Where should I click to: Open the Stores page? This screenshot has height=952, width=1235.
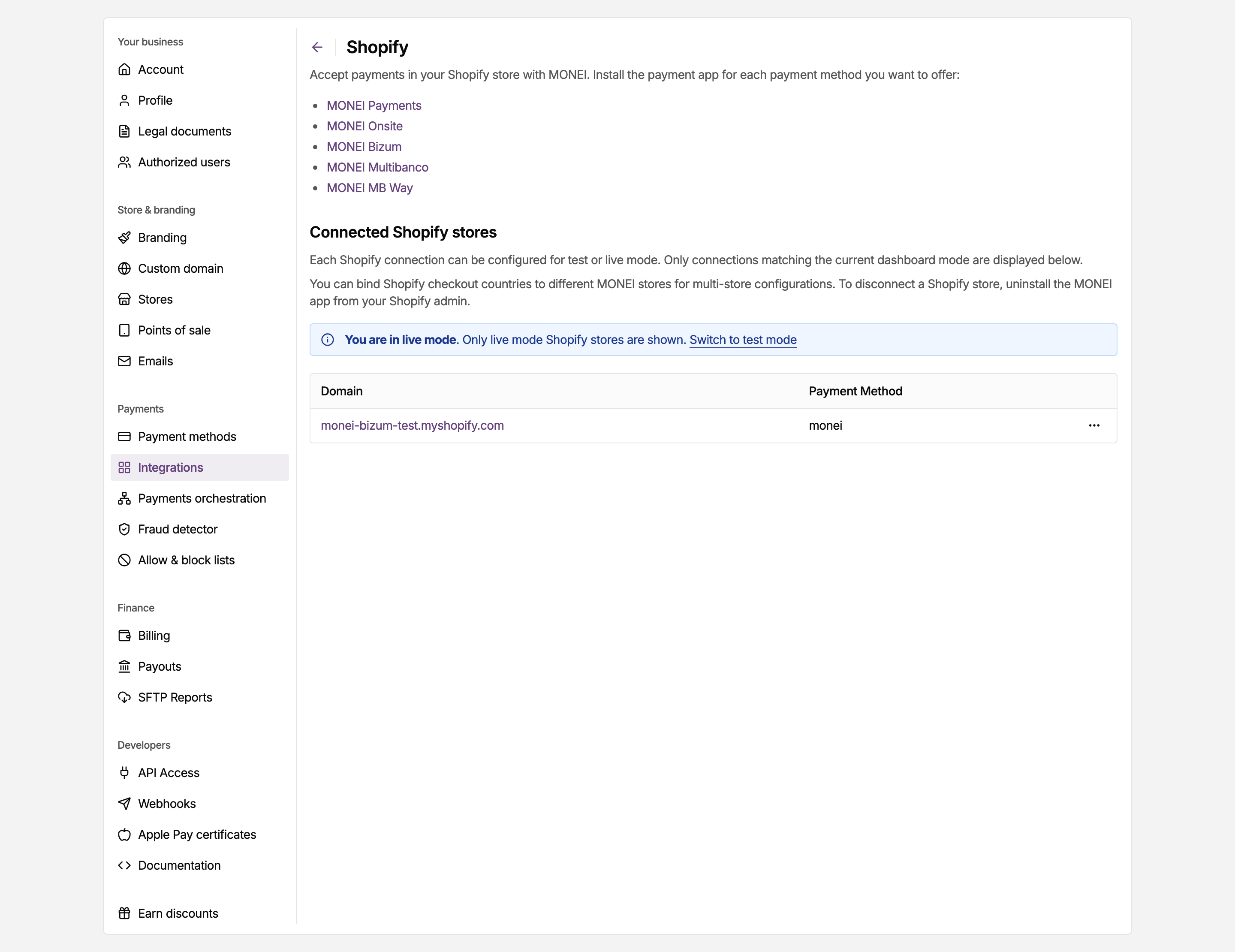199,299
